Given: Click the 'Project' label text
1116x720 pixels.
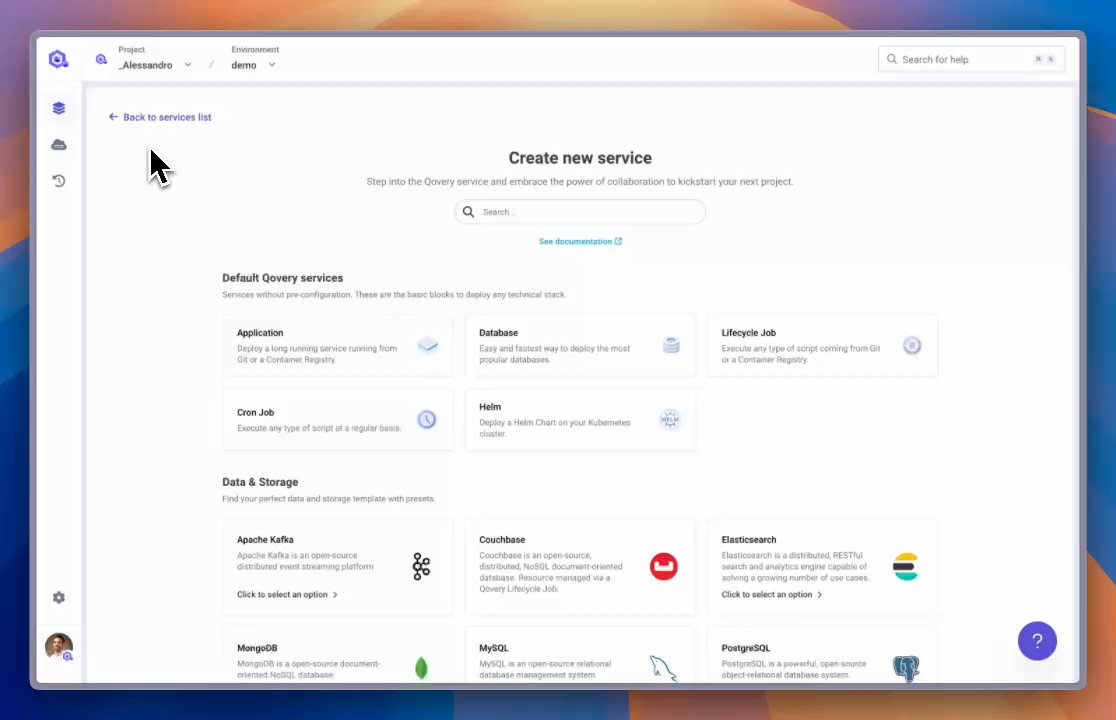Looking at the screenshot, I should pyautogui.click(x=132, y=49).
